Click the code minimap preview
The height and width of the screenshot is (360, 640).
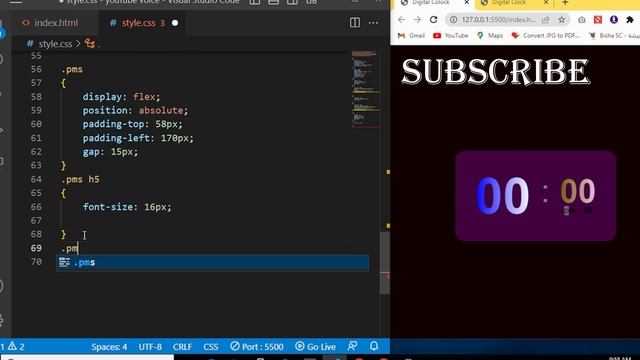[x=366, y=89]
